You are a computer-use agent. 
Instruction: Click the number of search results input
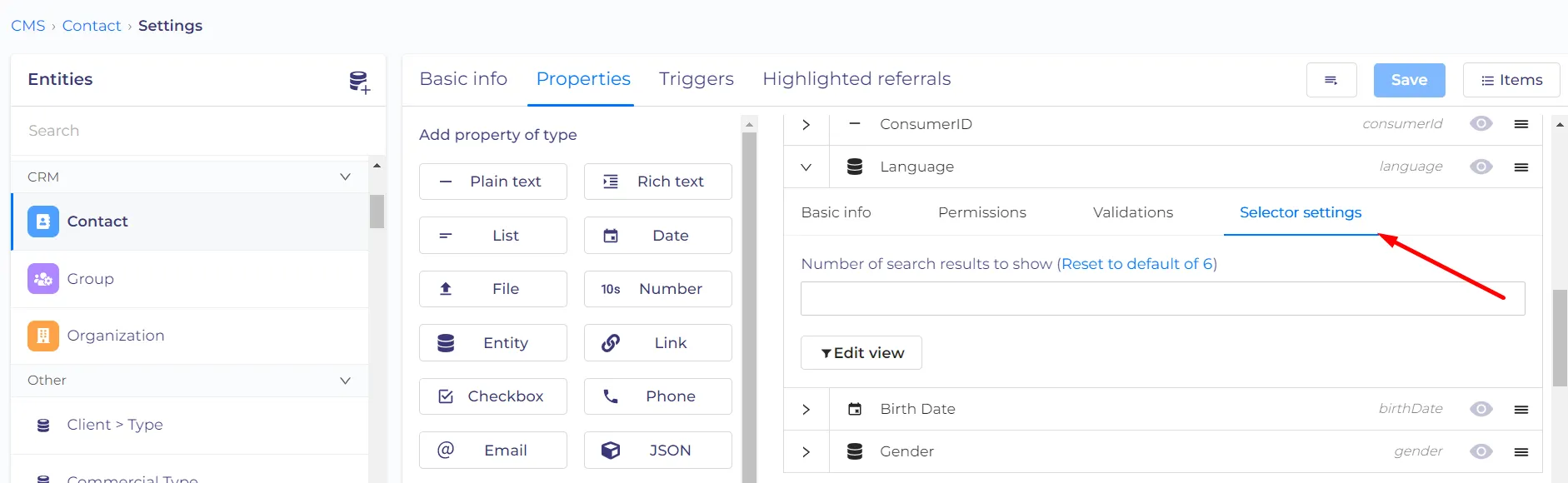click(x=1163, y=298)
